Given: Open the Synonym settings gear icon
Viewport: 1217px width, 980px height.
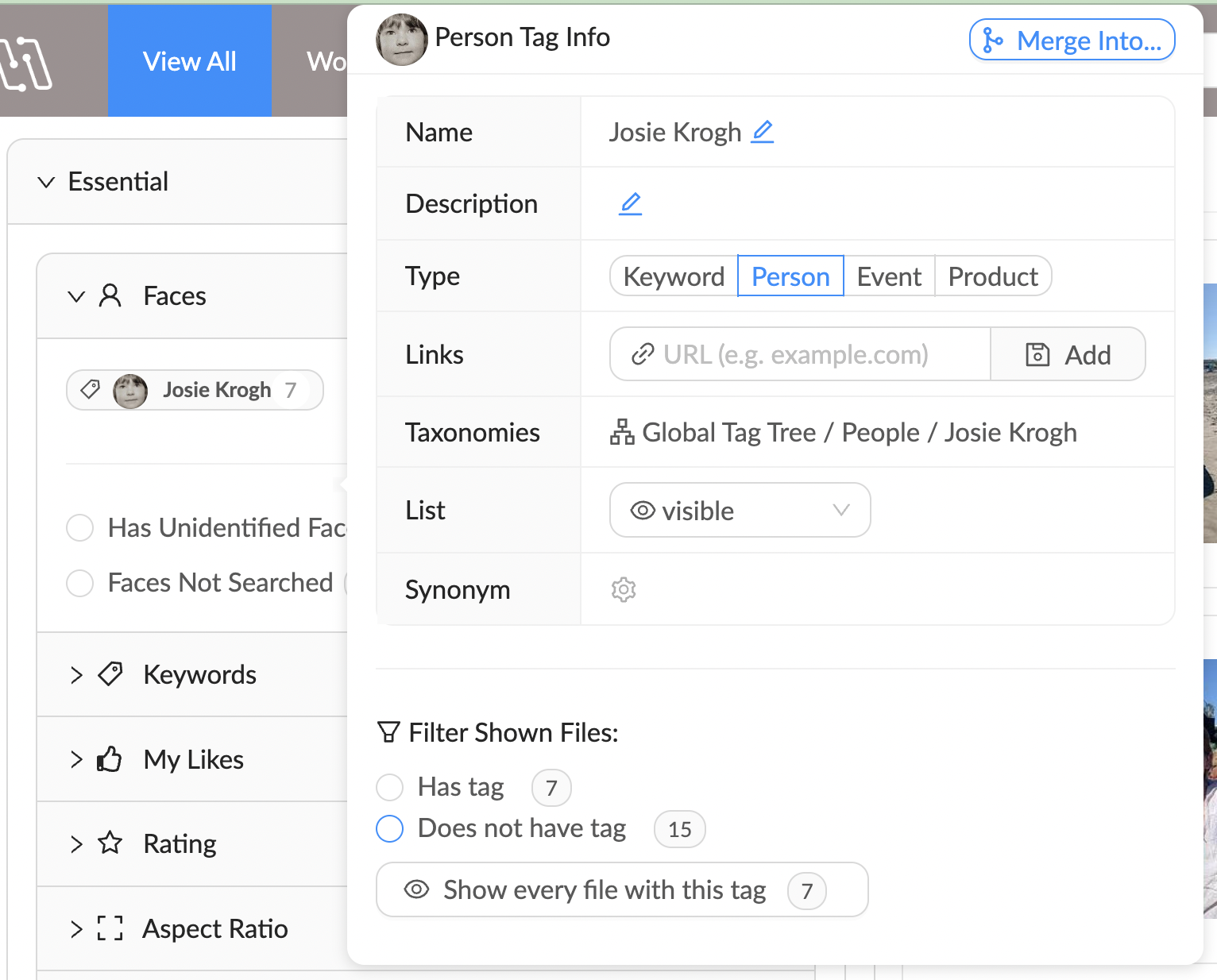Looking at the screenshot, I should pyautogui.click(x=624, y=589).
